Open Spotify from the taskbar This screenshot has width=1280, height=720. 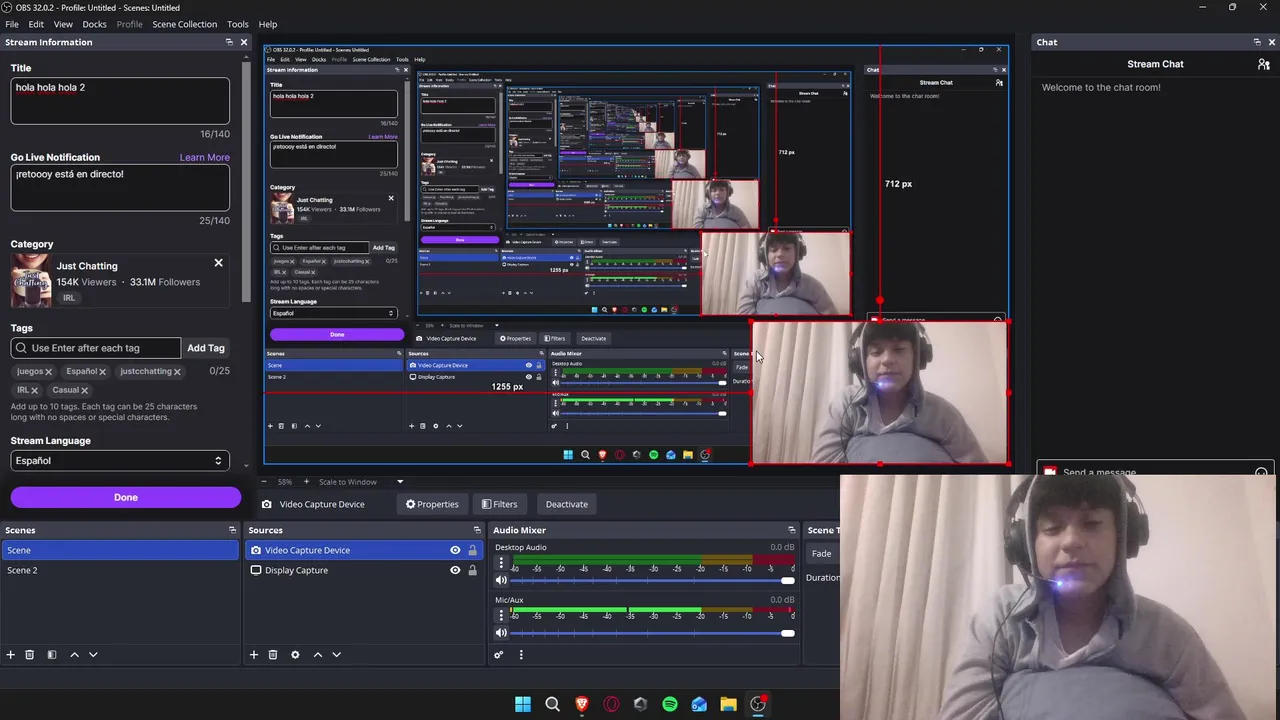click(670, 704)
